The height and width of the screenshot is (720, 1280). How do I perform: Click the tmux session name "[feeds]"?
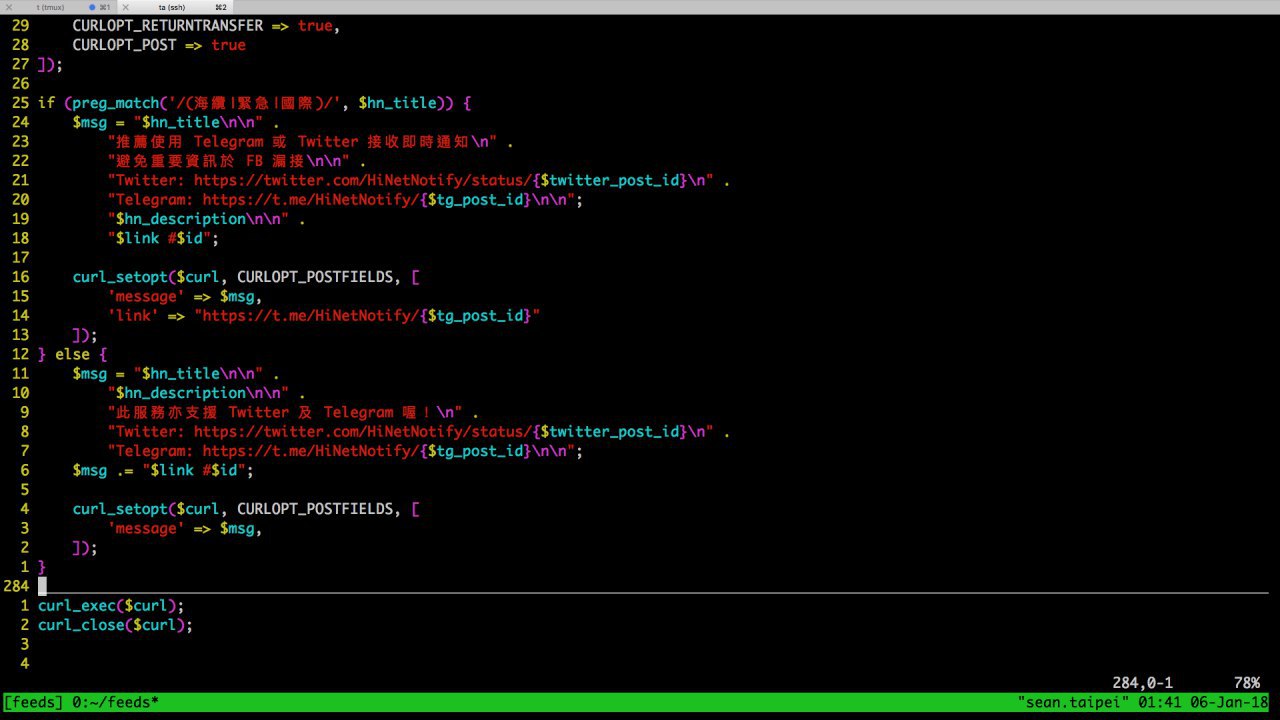[x=34, y=702]
